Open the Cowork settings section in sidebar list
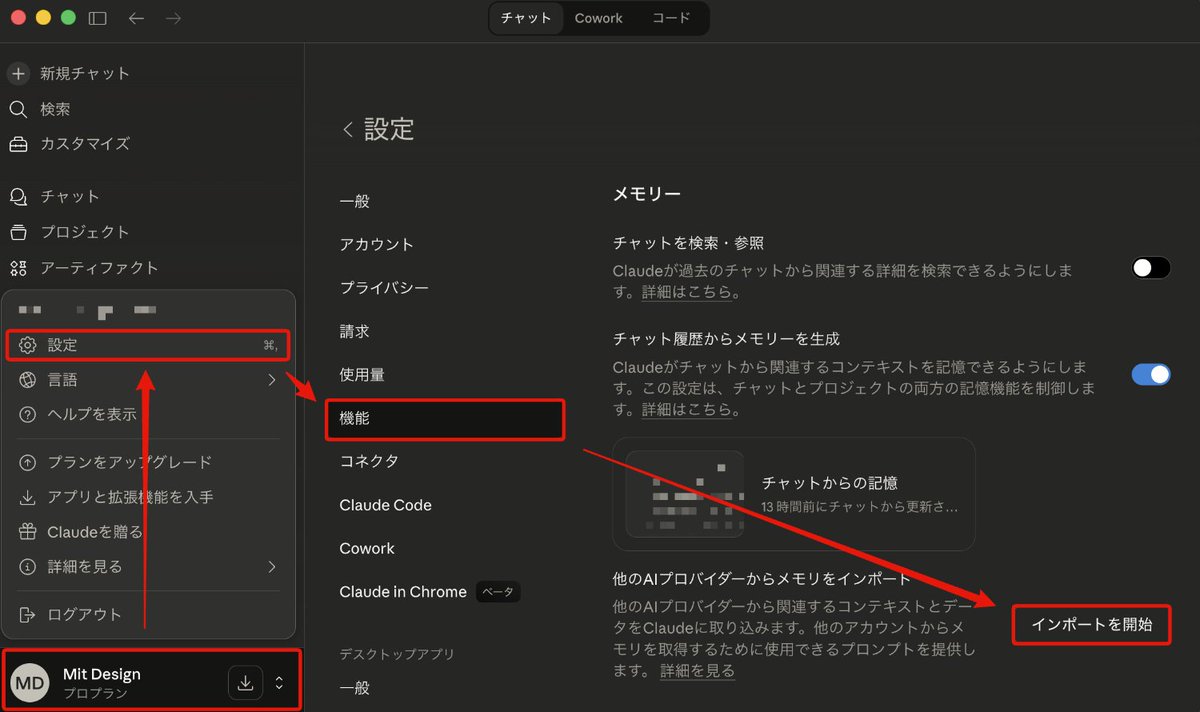This screenshot has height=712, width=1200. 367,548
